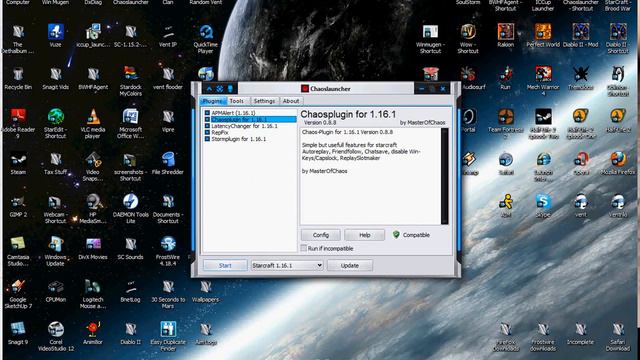Click inside the Chaos-Plugin description text box

[x=371, y=176]
